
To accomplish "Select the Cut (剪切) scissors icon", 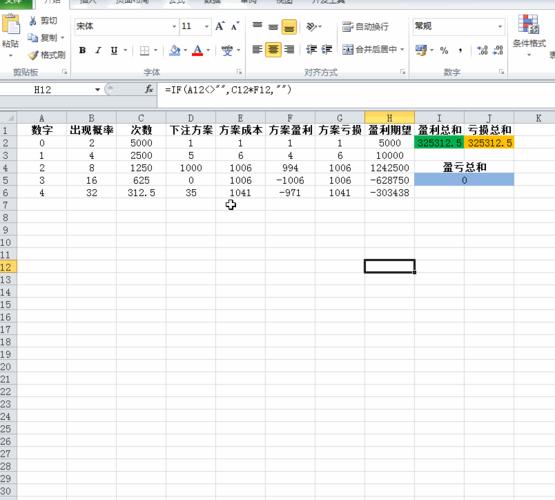I will pyautogui.click(x=33, y=21).
